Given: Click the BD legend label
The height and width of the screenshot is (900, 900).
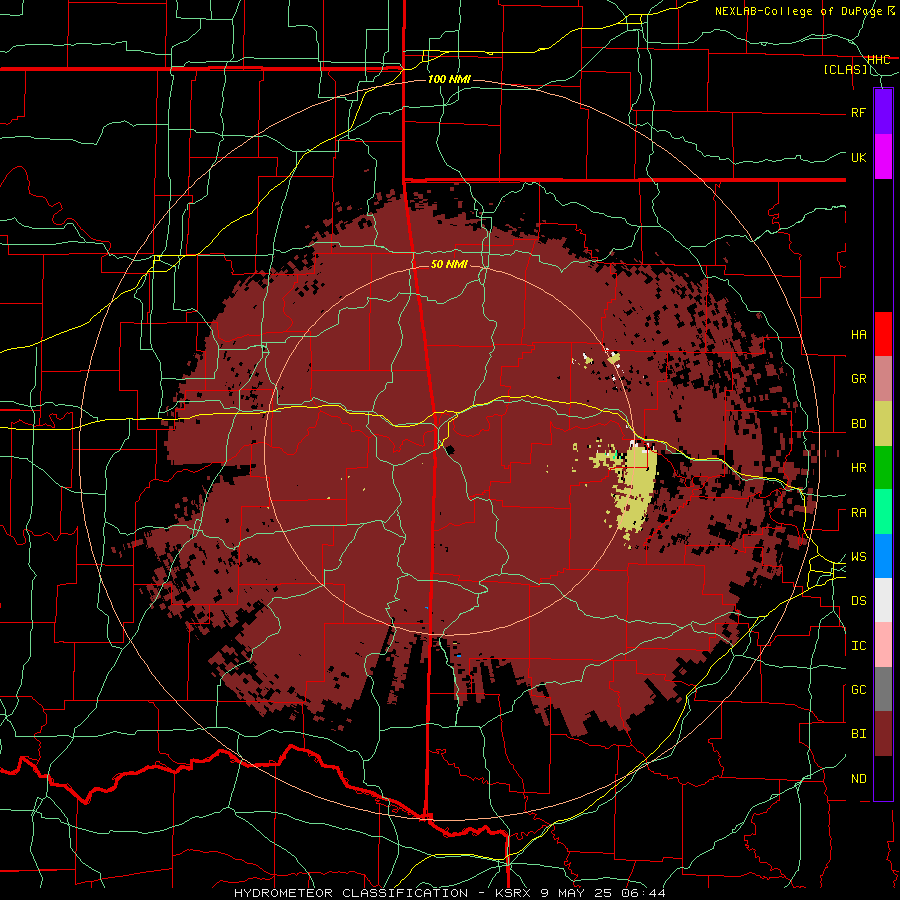Looking at the screenshot, I should [x=858, y=424].
